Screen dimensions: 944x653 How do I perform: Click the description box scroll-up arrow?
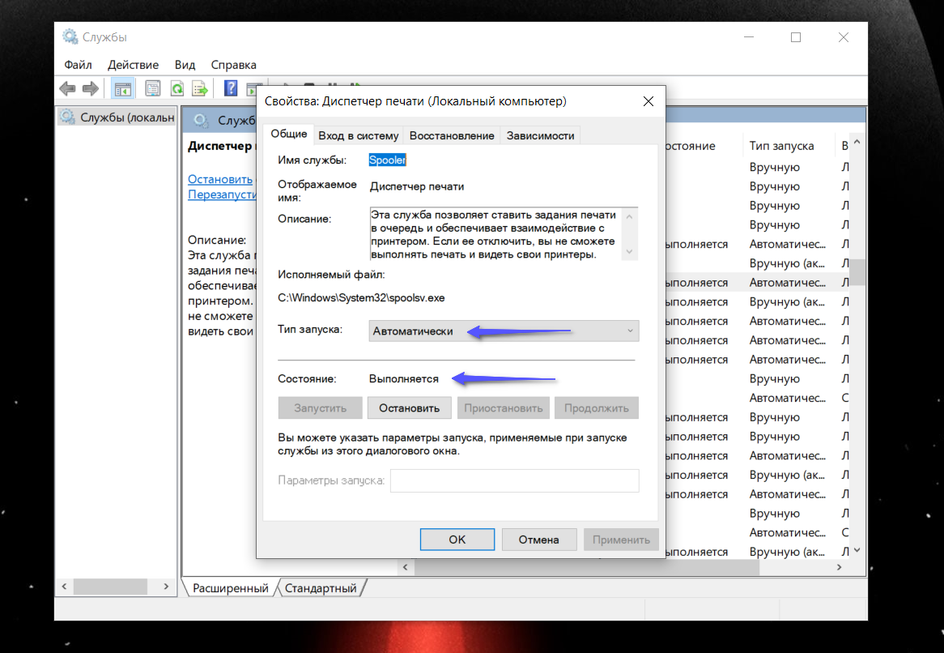coord(629,216)
